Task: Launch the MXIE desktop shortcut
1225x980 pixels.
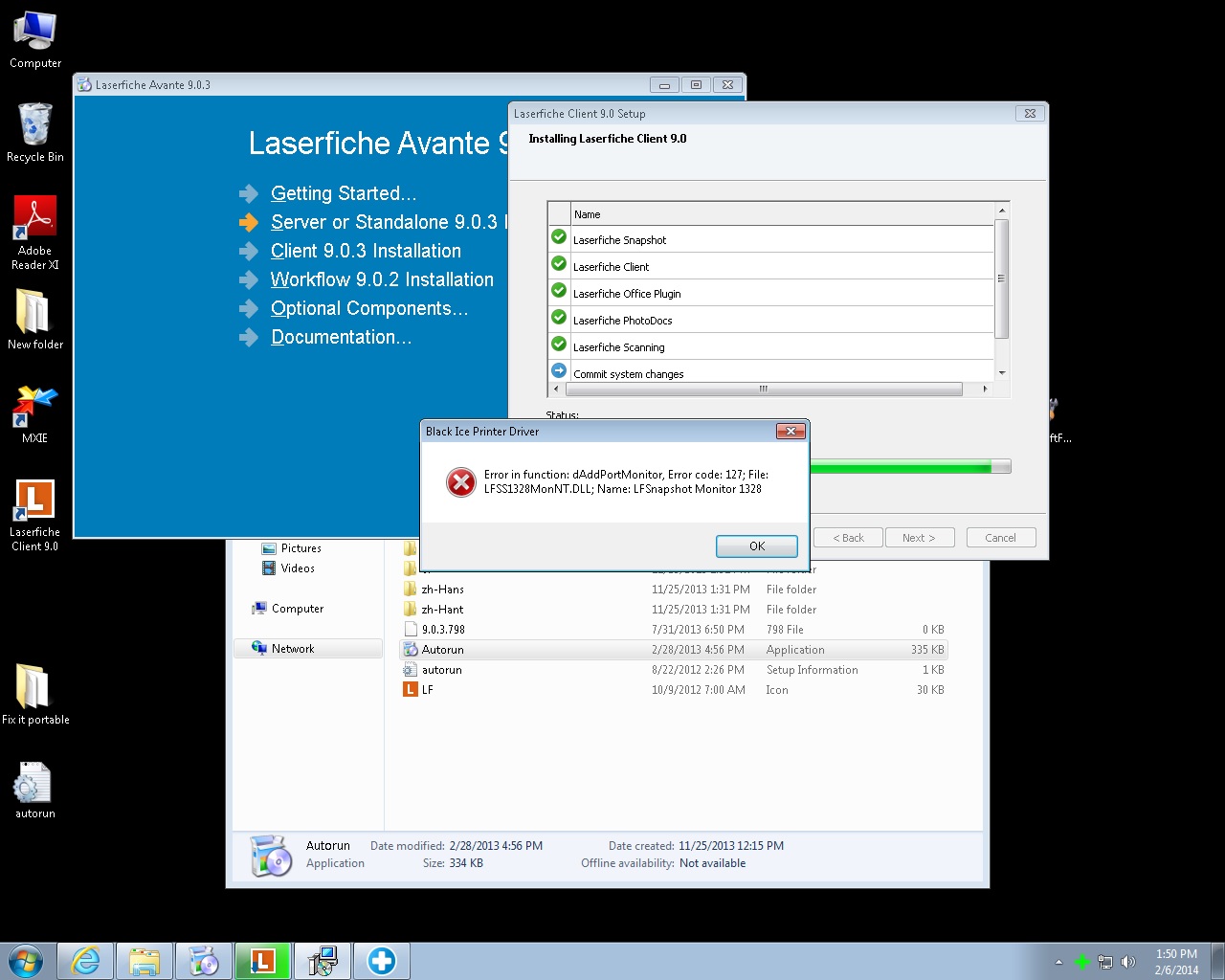Action: tap(35, 413)
